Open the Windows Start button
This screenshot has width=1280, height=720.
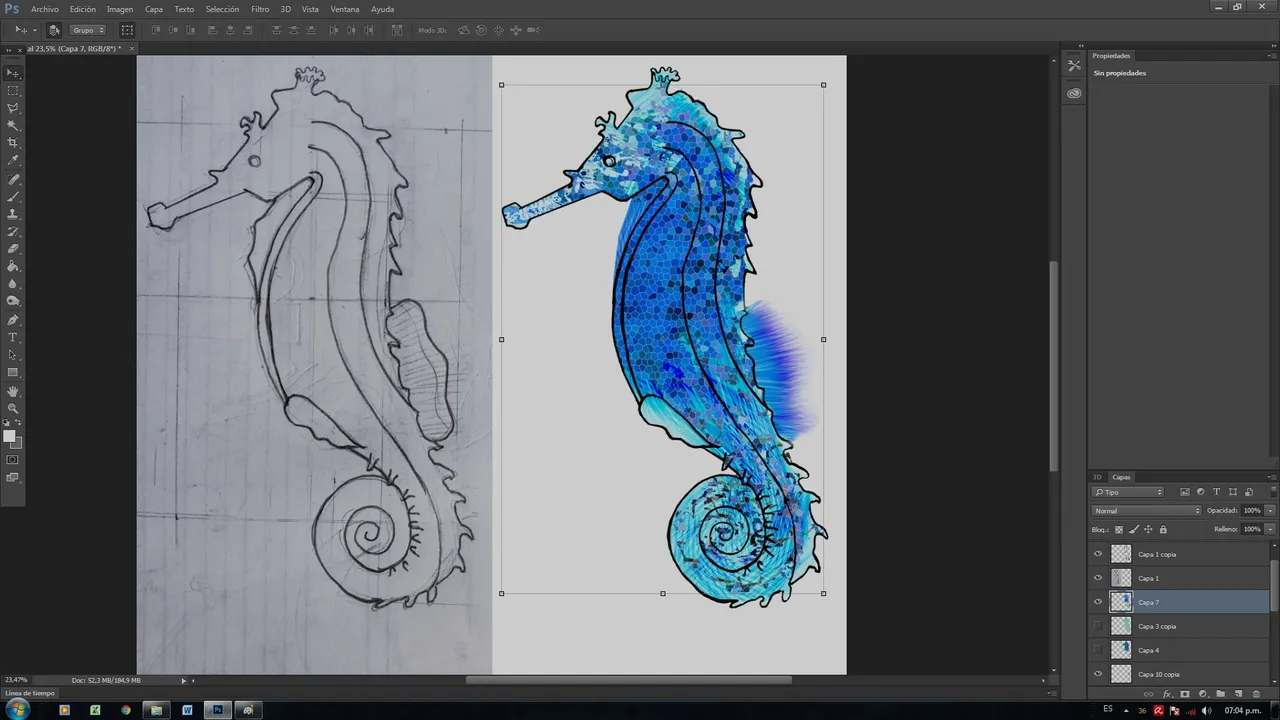[17, 710]
